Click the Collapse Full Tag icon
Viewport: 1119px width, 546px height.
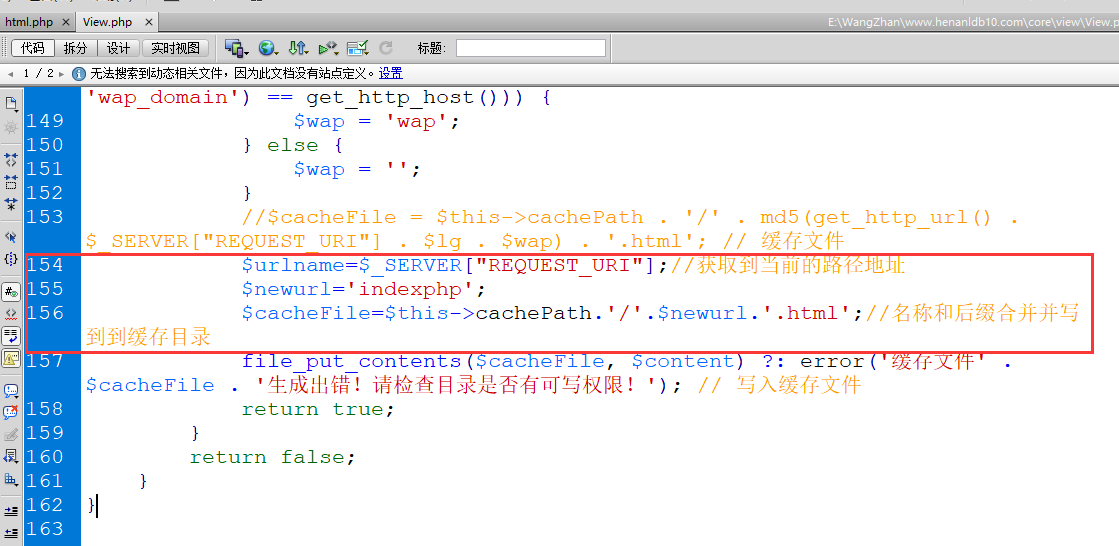(x=11, y=159)
